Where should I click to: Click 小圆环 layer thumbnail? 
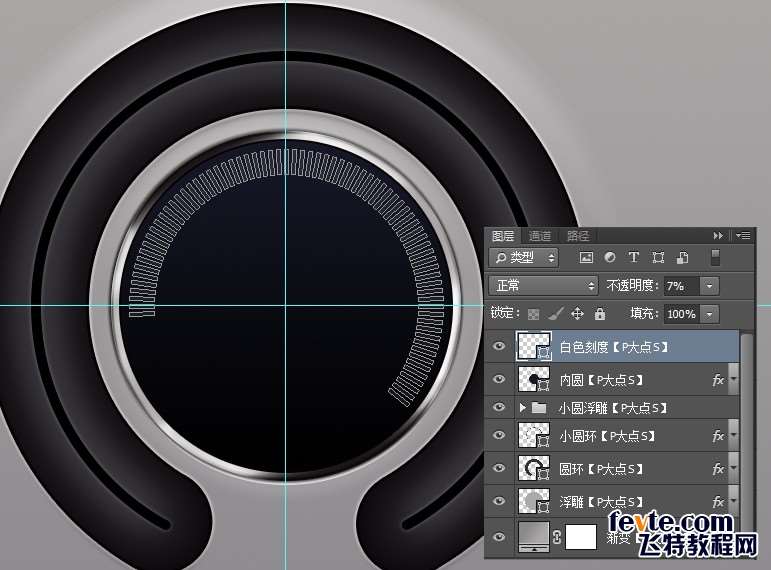click(534, 435)
